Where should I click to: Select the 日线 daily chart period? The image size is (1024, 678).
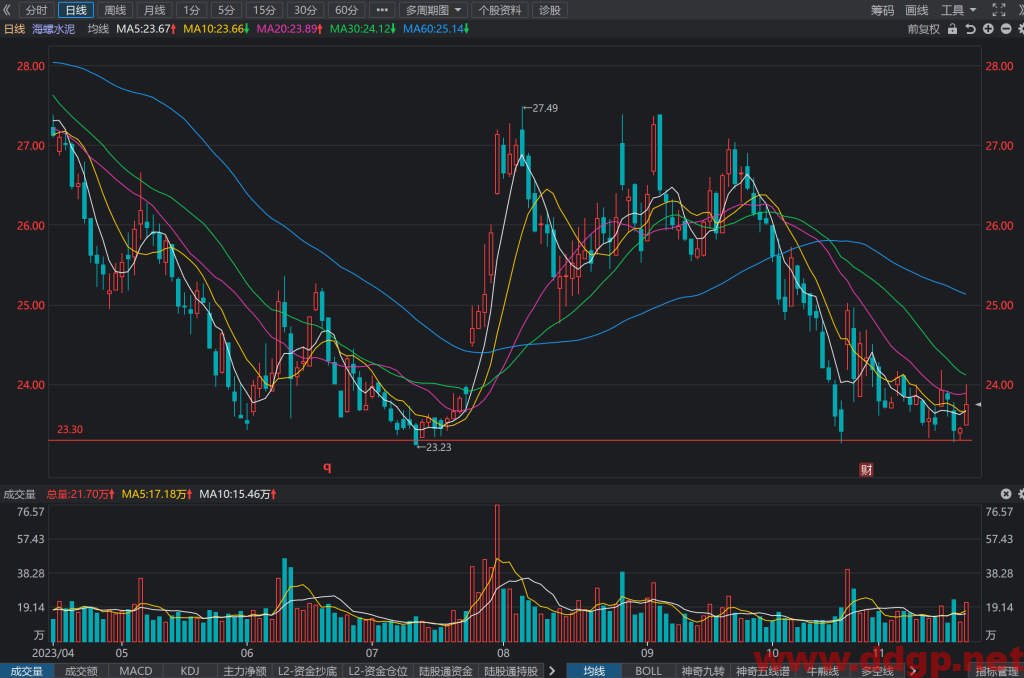(76, 10)
